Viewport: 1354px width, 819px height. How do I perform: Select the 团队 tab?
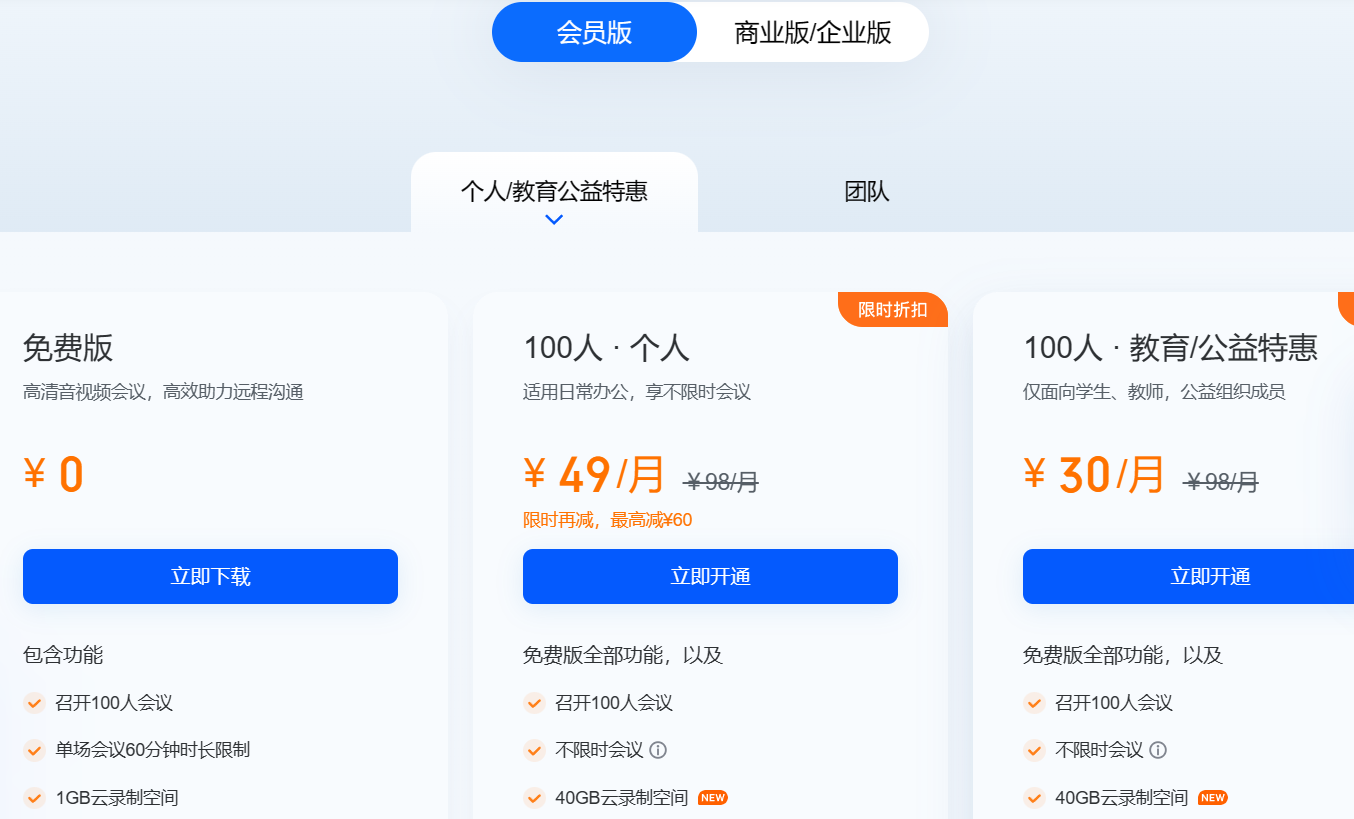867,191
